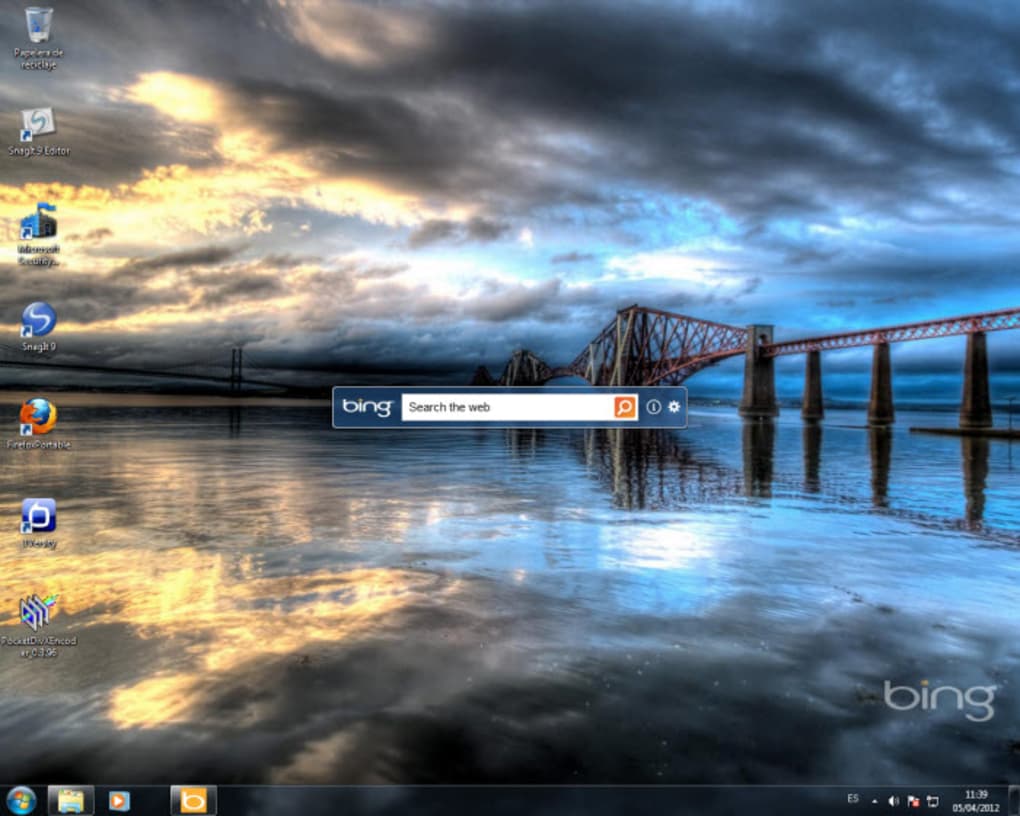Open Bing Desktop settings via gear icon

click(674, 407)
